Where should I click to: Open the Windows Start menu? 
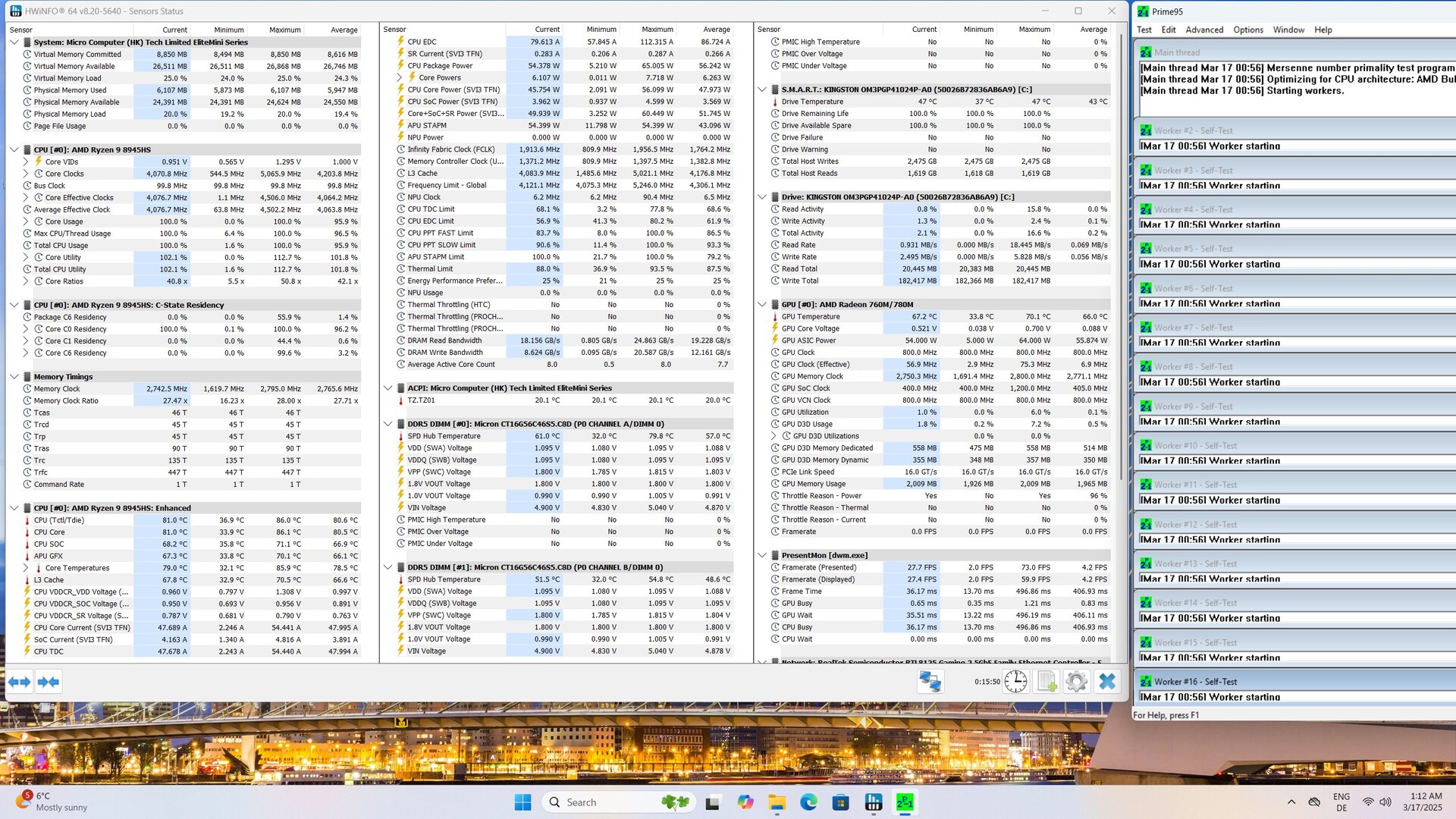(522, 802)
